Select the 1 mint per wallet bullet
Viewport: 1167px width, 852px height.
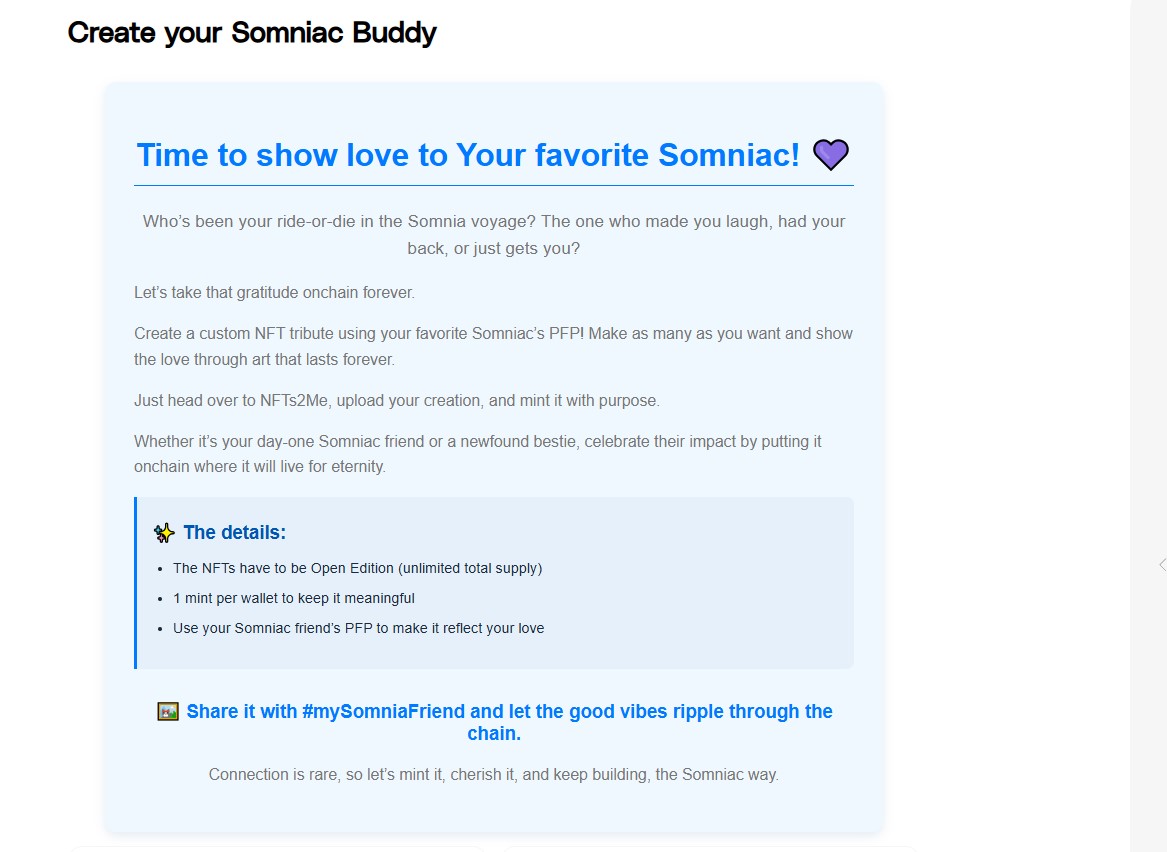coord(293,598)
